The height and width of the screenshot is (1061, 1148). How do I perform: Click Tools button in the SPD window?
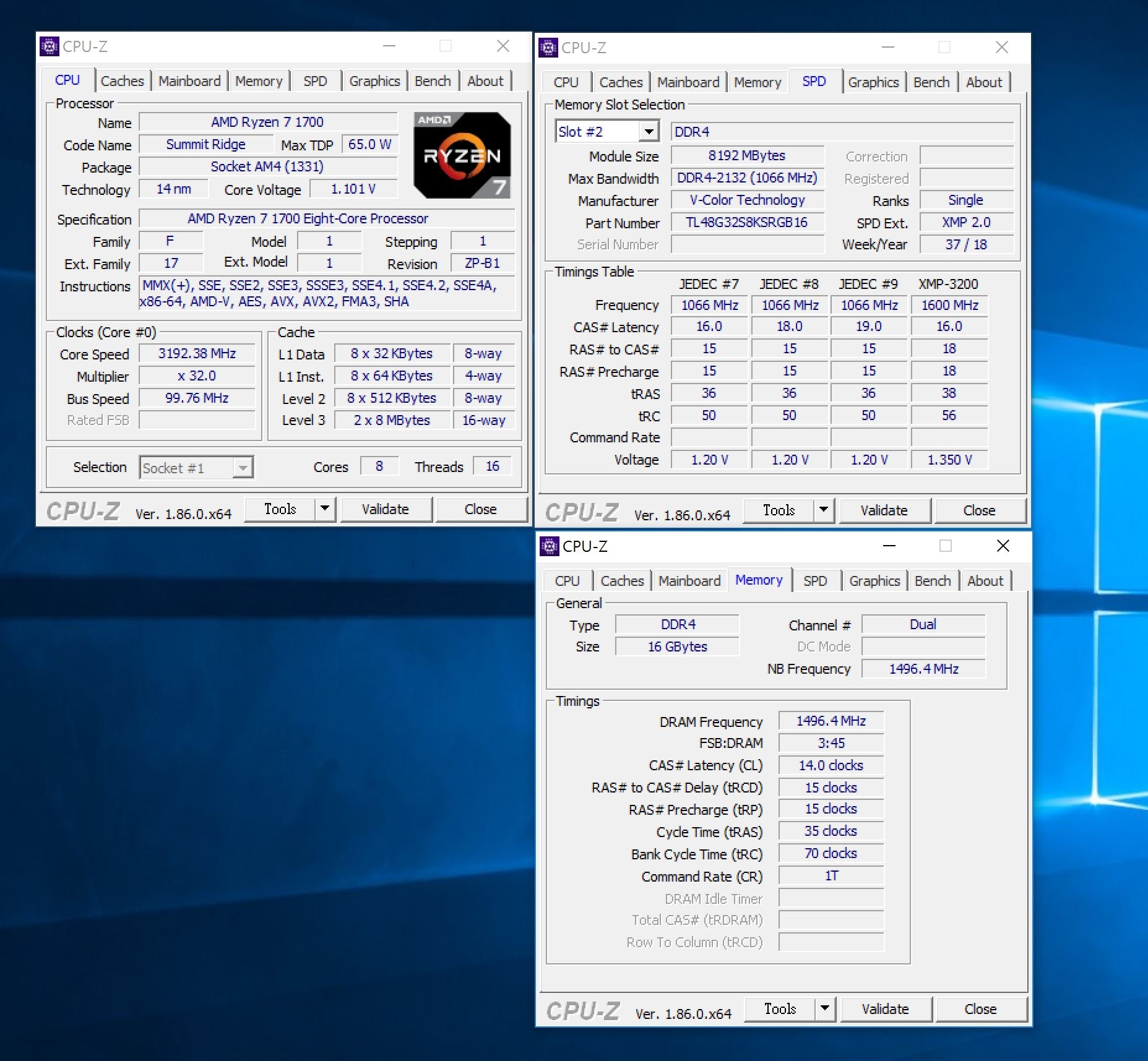click(x=779, y=510)
